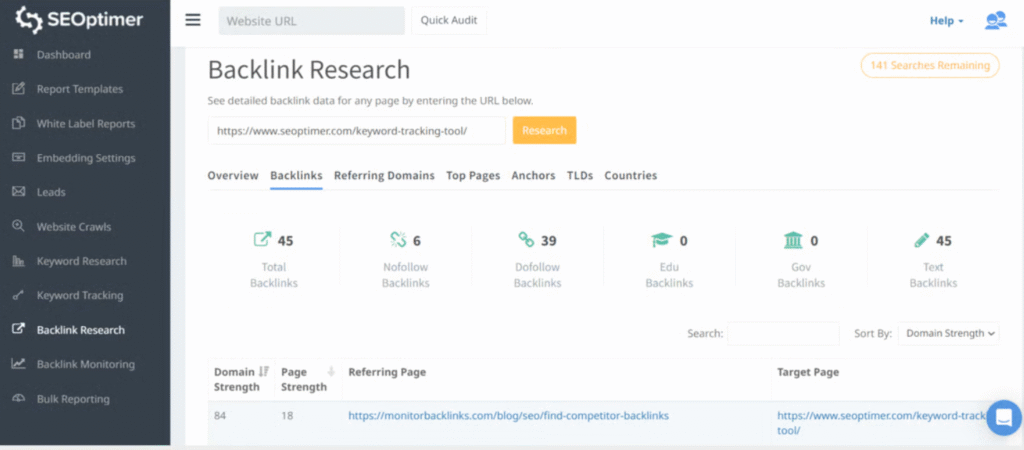Viewport: 1024px width, 450px height.
Task: Click the Leads envelope icon
Action: (x=18, y=192)
